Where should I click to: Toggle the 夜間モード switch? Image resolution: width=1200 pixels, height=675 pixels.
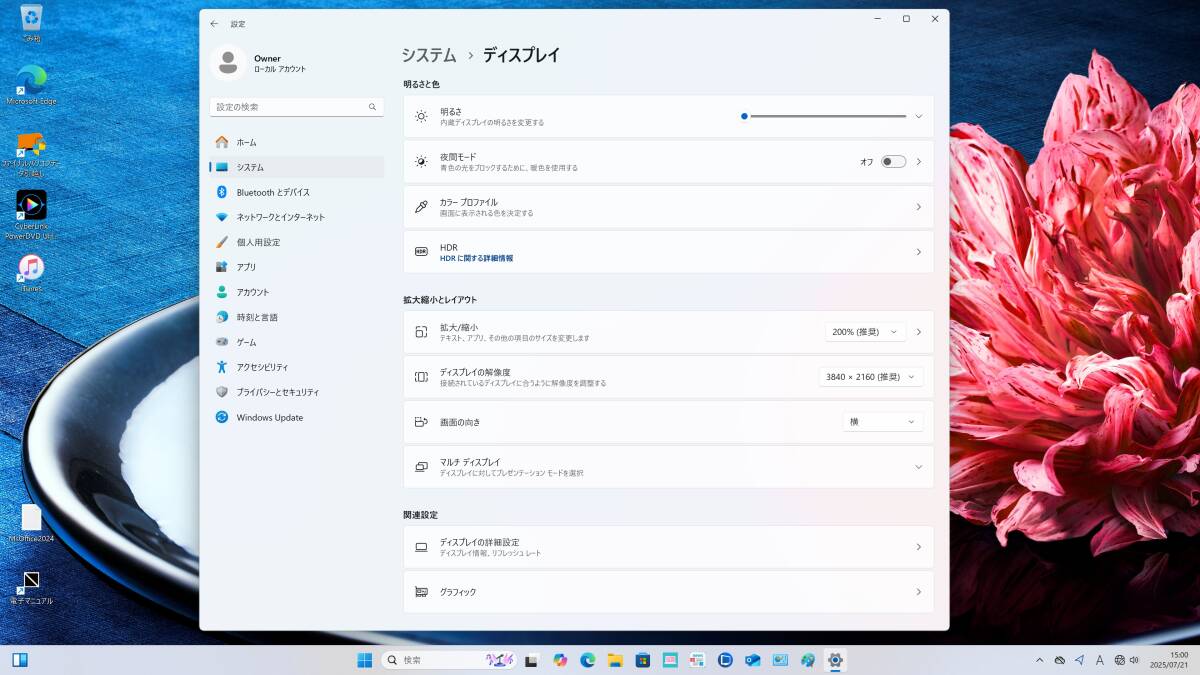[x=893, y=162]
